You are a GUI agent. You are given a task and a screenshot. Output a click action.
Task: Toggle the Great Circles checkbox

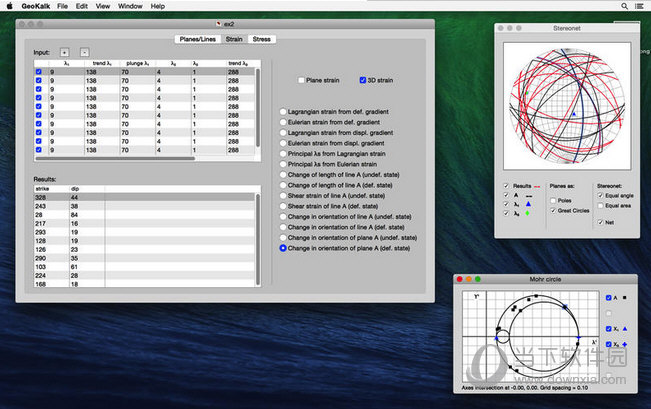click(553, 211)
